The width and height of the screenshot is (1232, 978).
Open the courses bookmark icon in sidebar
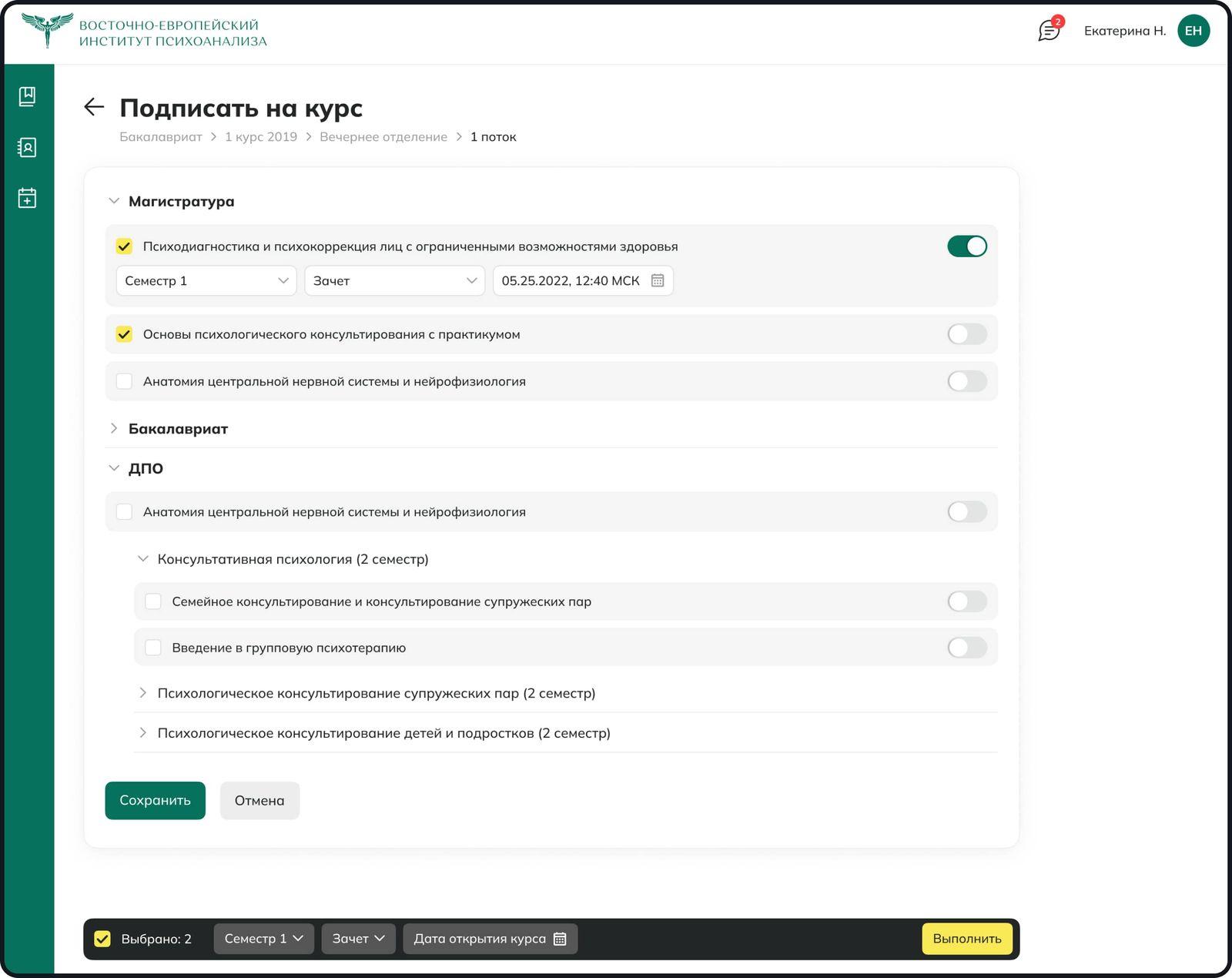(27, 96)
